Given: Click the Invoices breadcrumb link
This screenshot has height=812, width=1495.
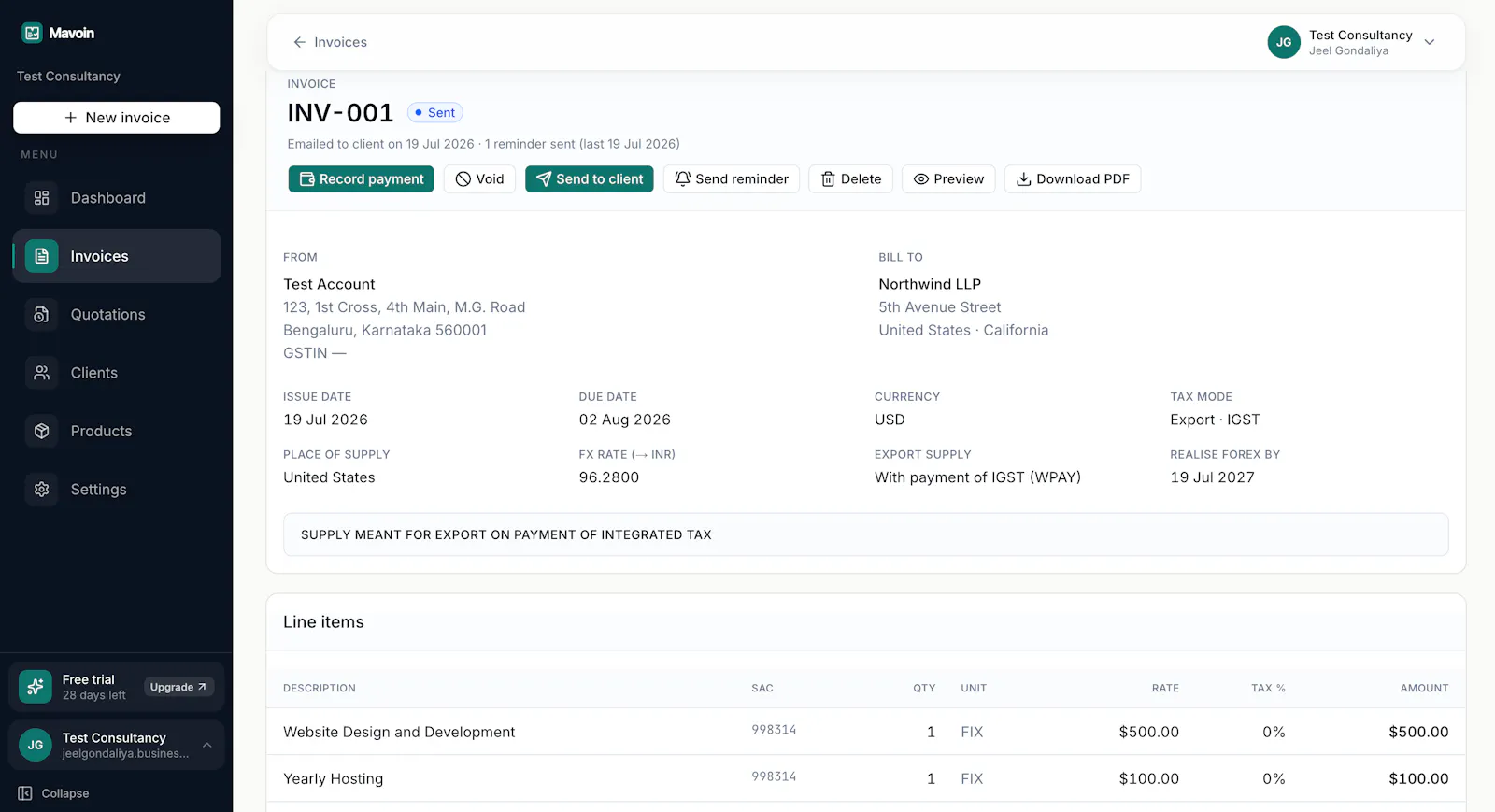Looking at the screenshot, I should point(340,42).
